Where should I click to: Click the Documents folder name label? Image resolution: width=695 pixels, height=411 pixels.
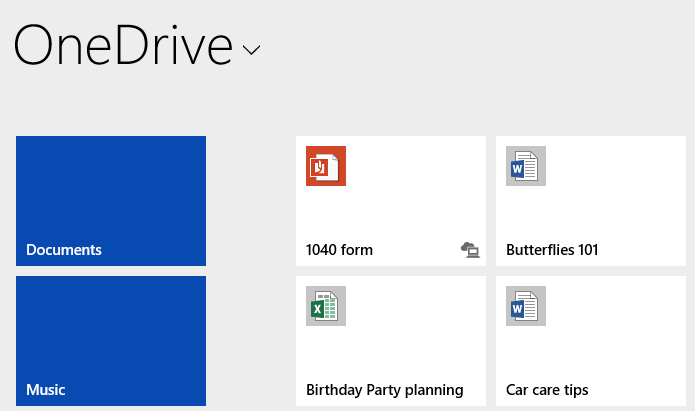point(64,250)
